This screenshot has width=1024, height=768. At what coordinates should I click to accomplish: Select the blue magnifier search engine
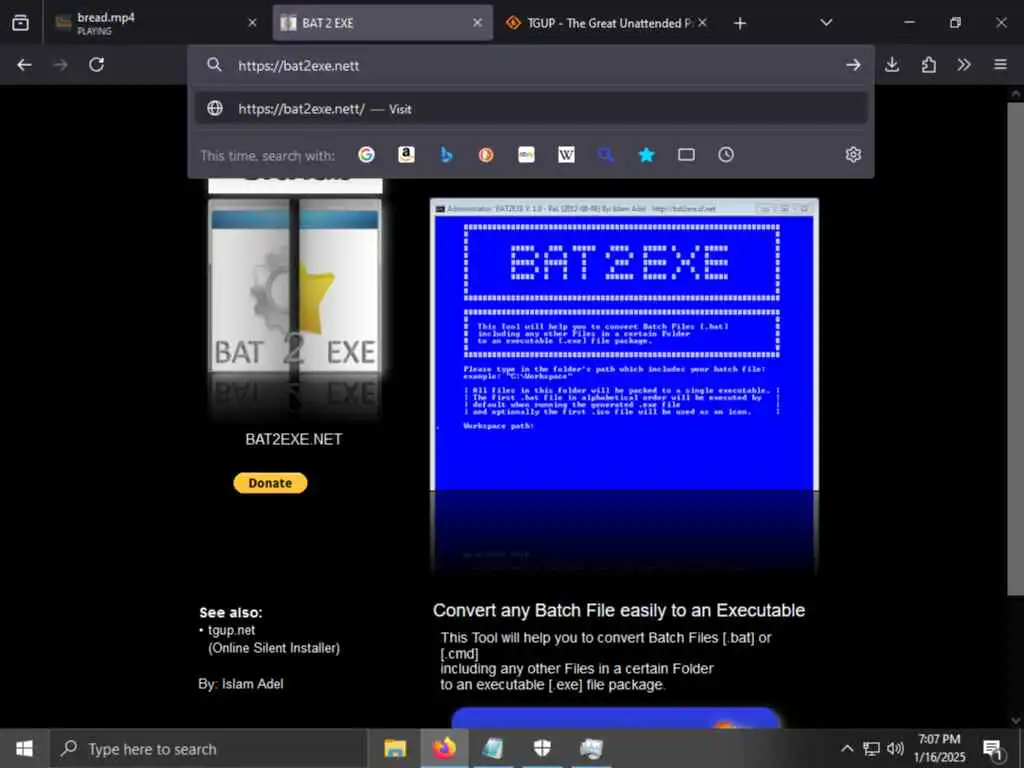[606, 155]
